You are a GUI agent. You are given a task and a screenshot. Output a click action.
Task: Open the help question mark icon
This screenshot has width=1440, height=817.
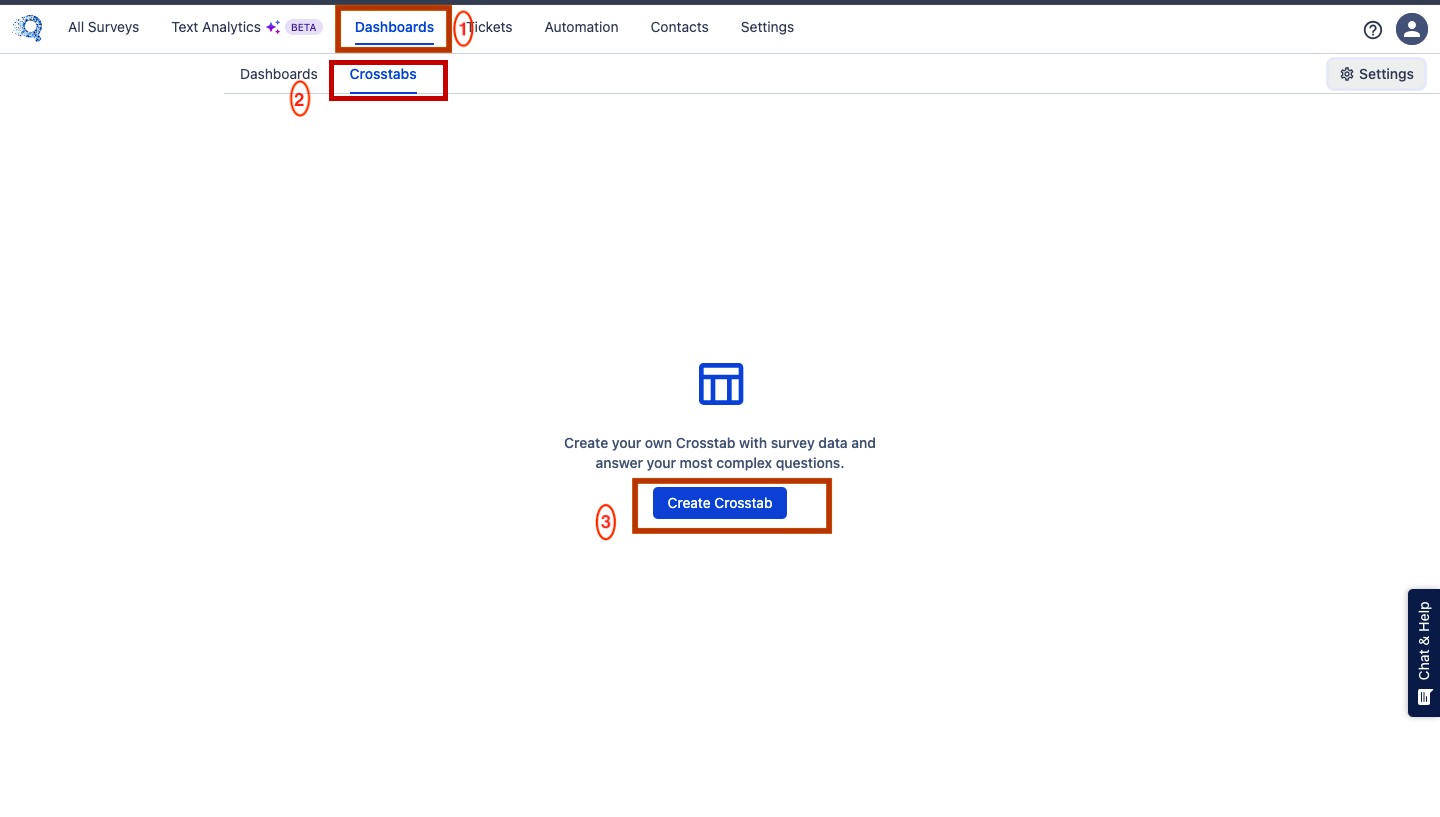(1373, 30)
